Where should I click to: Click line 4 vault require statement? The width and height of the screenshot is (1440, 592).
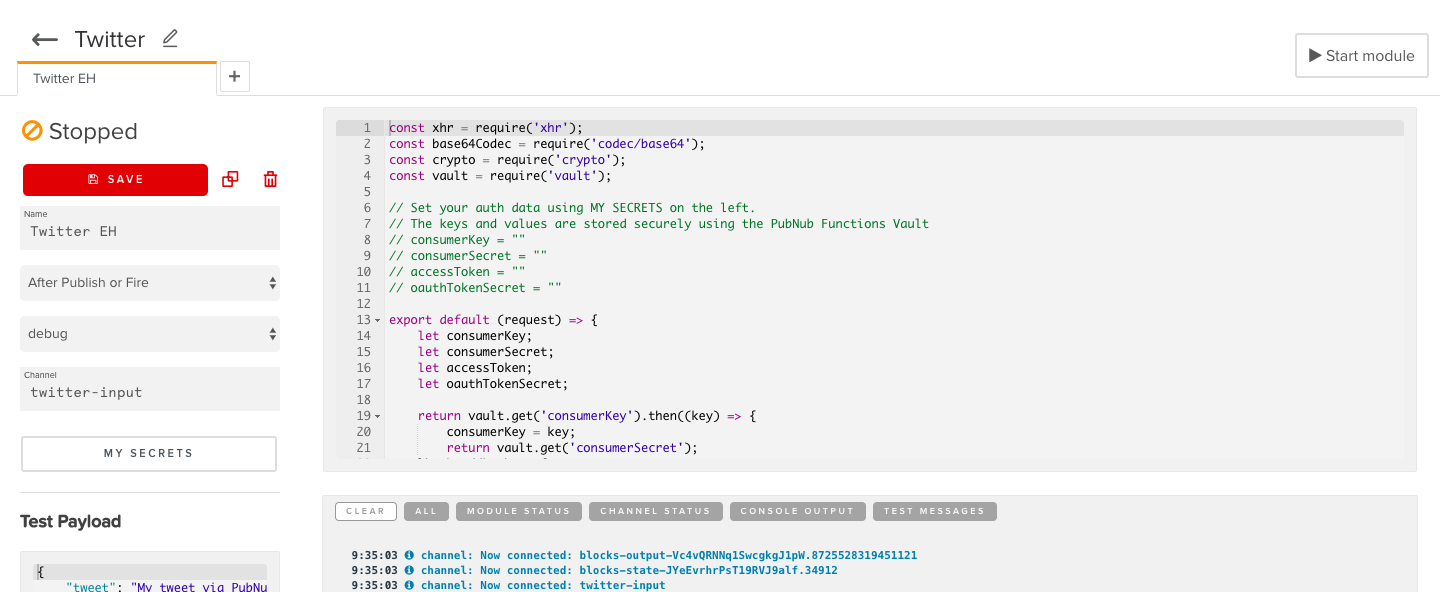pyautogui.click(x=500, y=176)
